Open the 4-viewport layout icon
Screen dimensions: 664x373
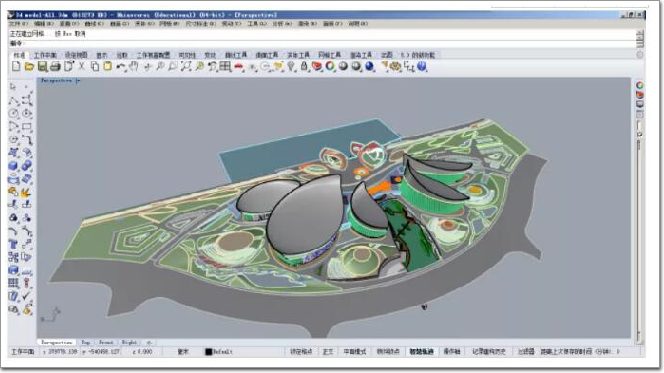click(x=225, y=66)
